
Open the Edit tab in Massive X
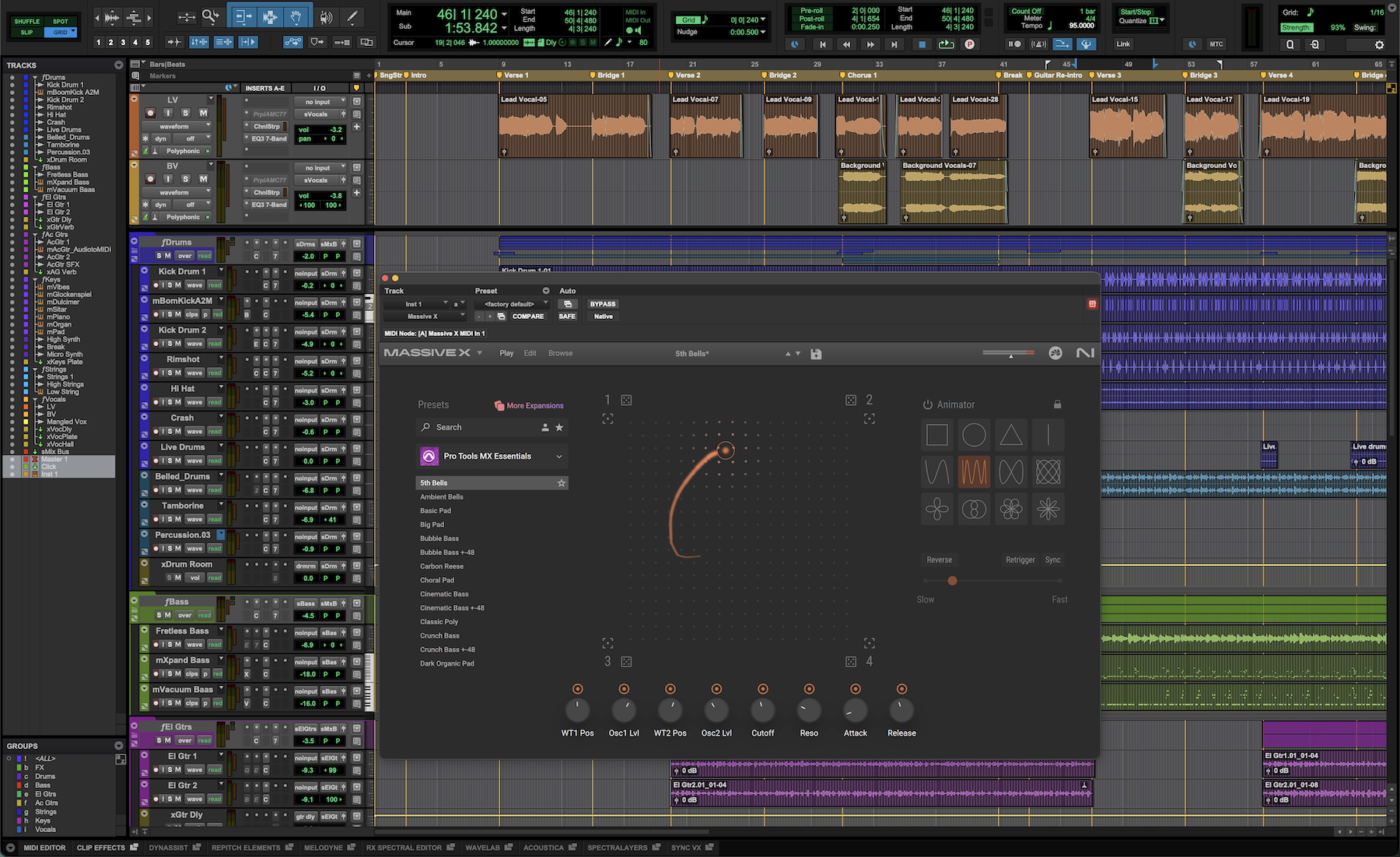tap(530, 353)
